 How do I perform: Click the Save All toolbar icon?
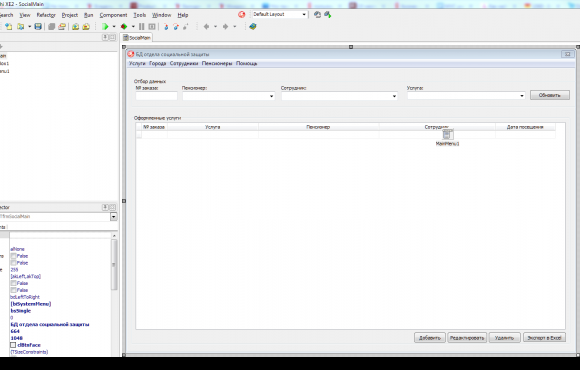tap(52, 27)
